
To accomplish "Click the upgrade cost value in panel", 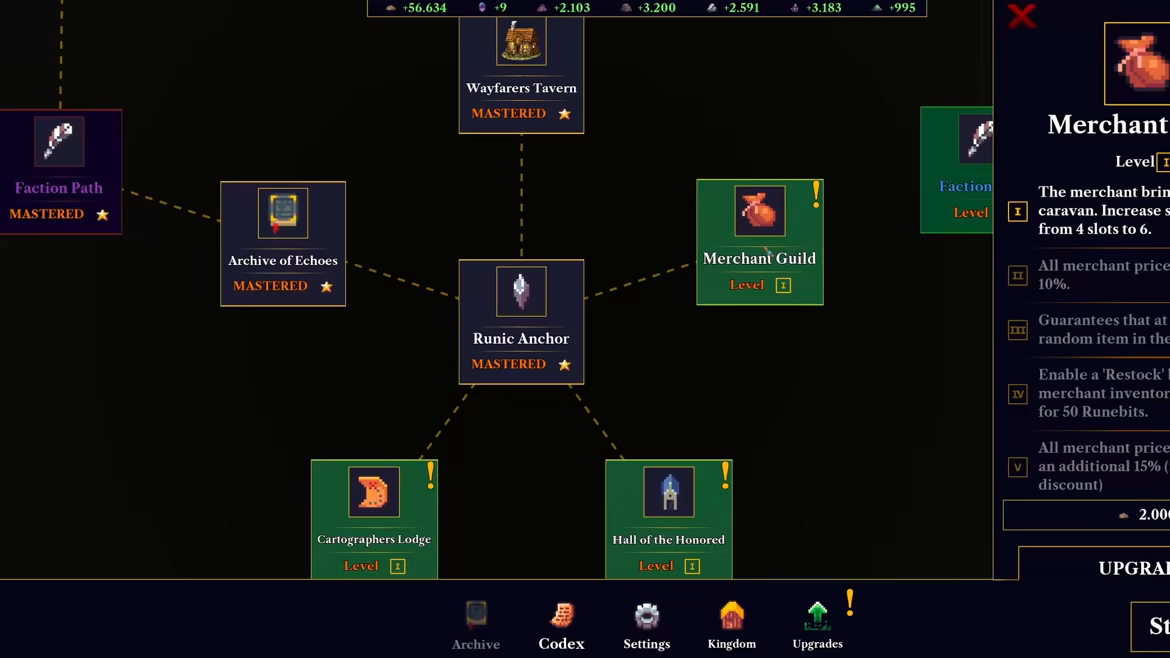I will (1154, 515).
